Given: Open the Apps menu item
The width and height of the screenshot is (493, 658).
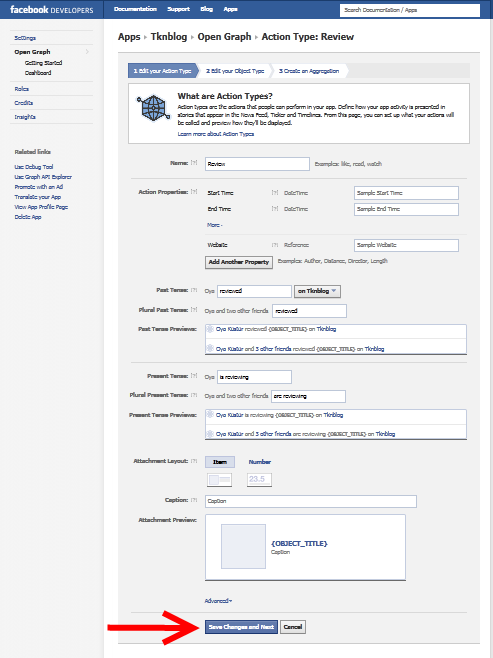Looking at the screenshot, I should pos(230,9).
